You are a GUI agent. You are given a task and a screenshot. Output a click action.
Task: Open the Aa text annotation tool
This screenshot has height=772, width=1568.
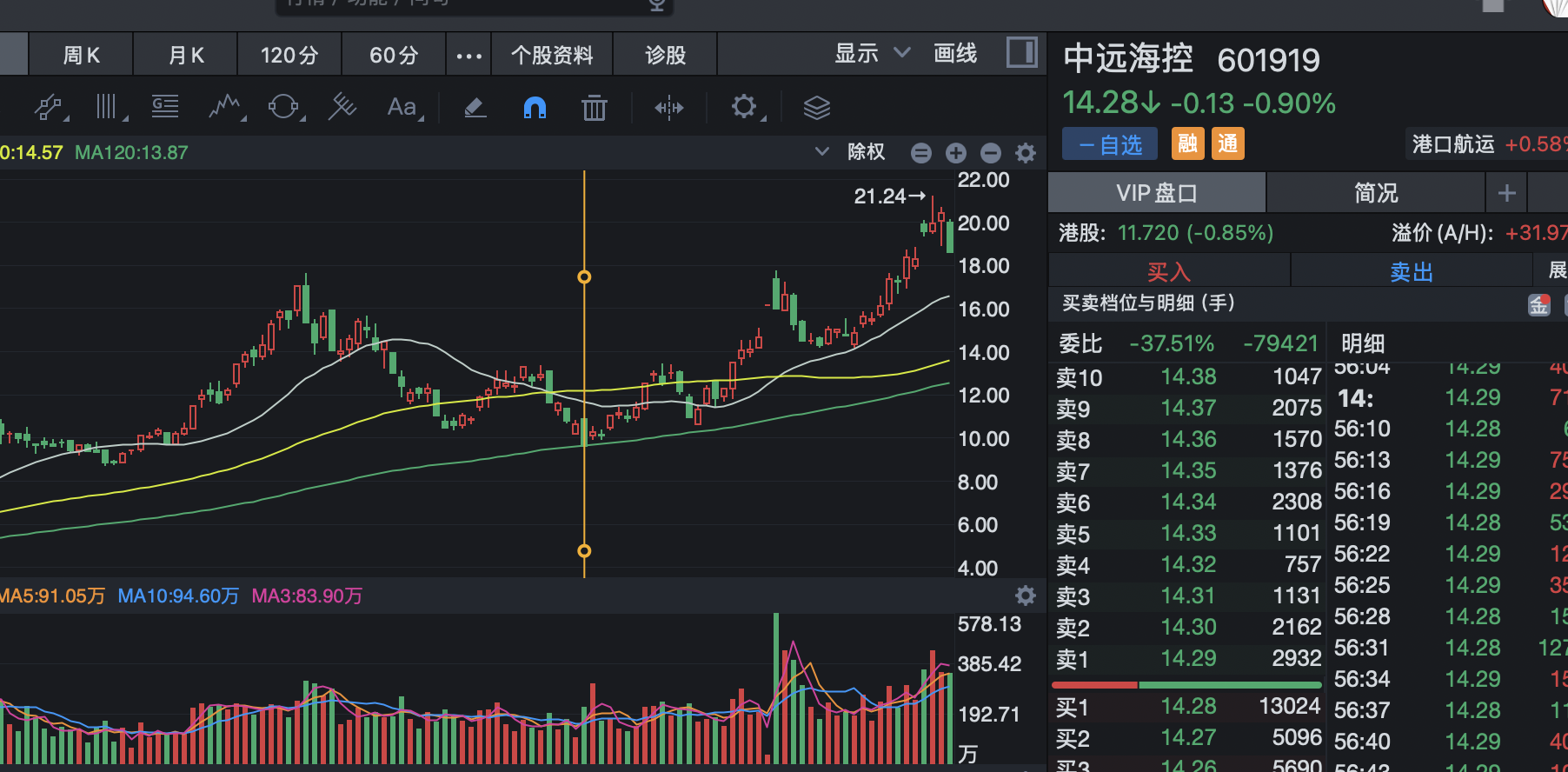(402, 108)
